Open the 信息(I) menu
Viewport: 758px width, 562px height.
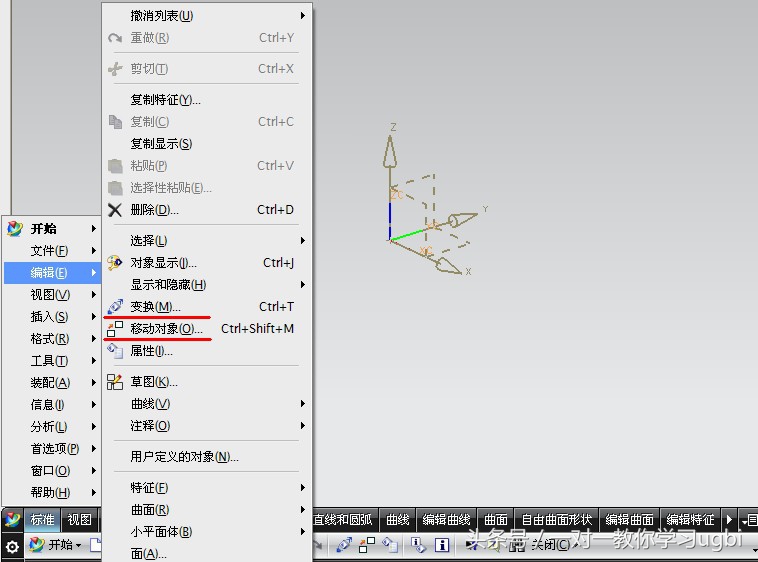click(52, 404)
